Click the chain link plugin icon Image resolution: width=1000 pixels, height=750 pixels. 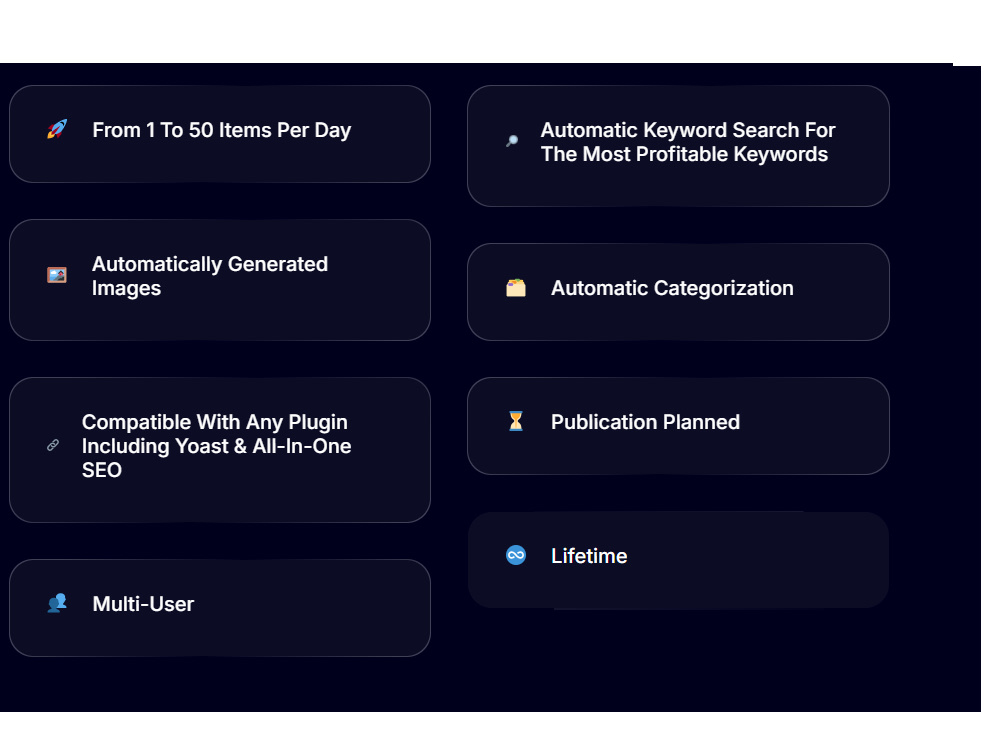[x=53, y=445]
